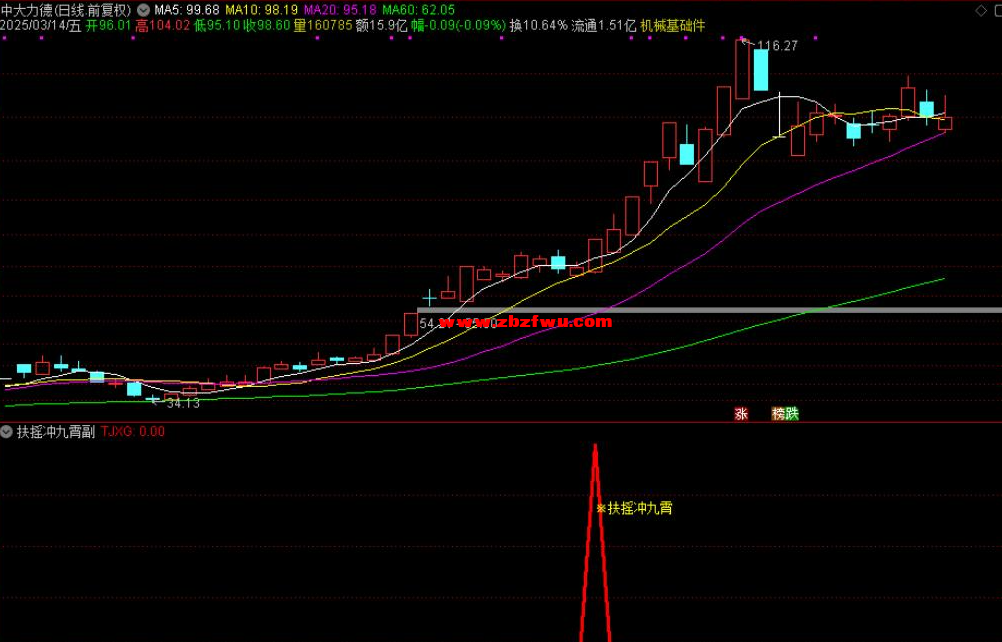Click the TJXG value label
1002x642 pixels.
click(133, 432)
